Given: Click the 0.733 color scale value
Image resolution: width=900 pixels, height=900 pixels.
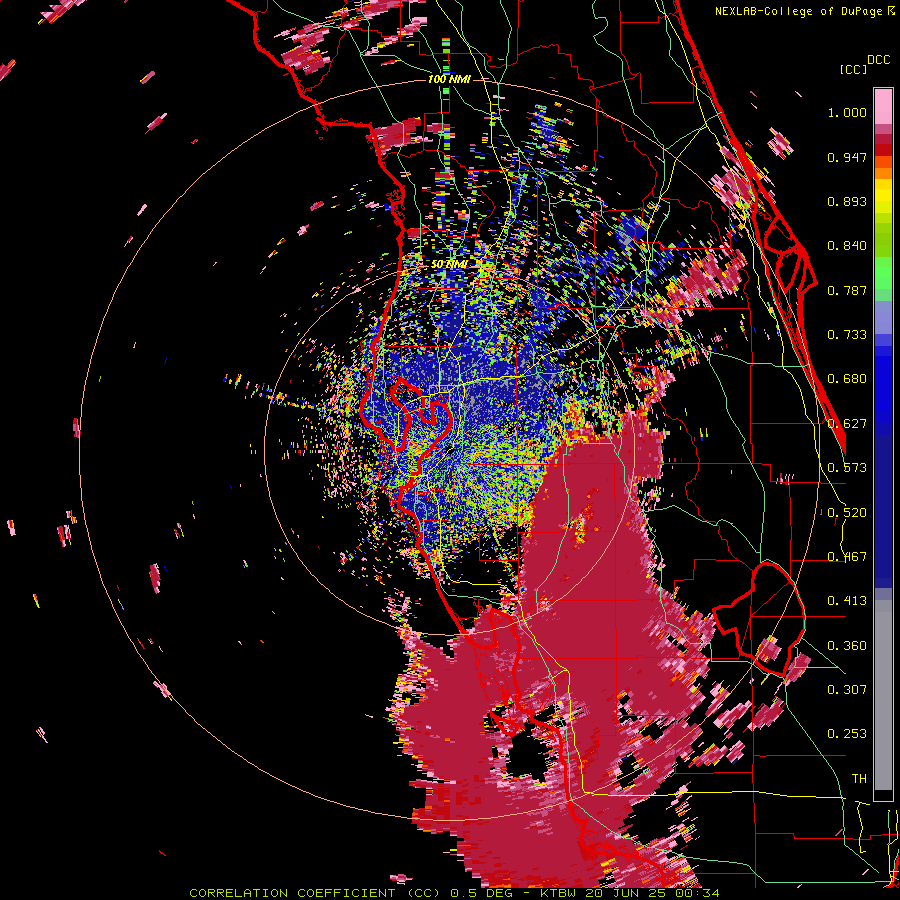Looking at the screenshot, I should (847, 335).
